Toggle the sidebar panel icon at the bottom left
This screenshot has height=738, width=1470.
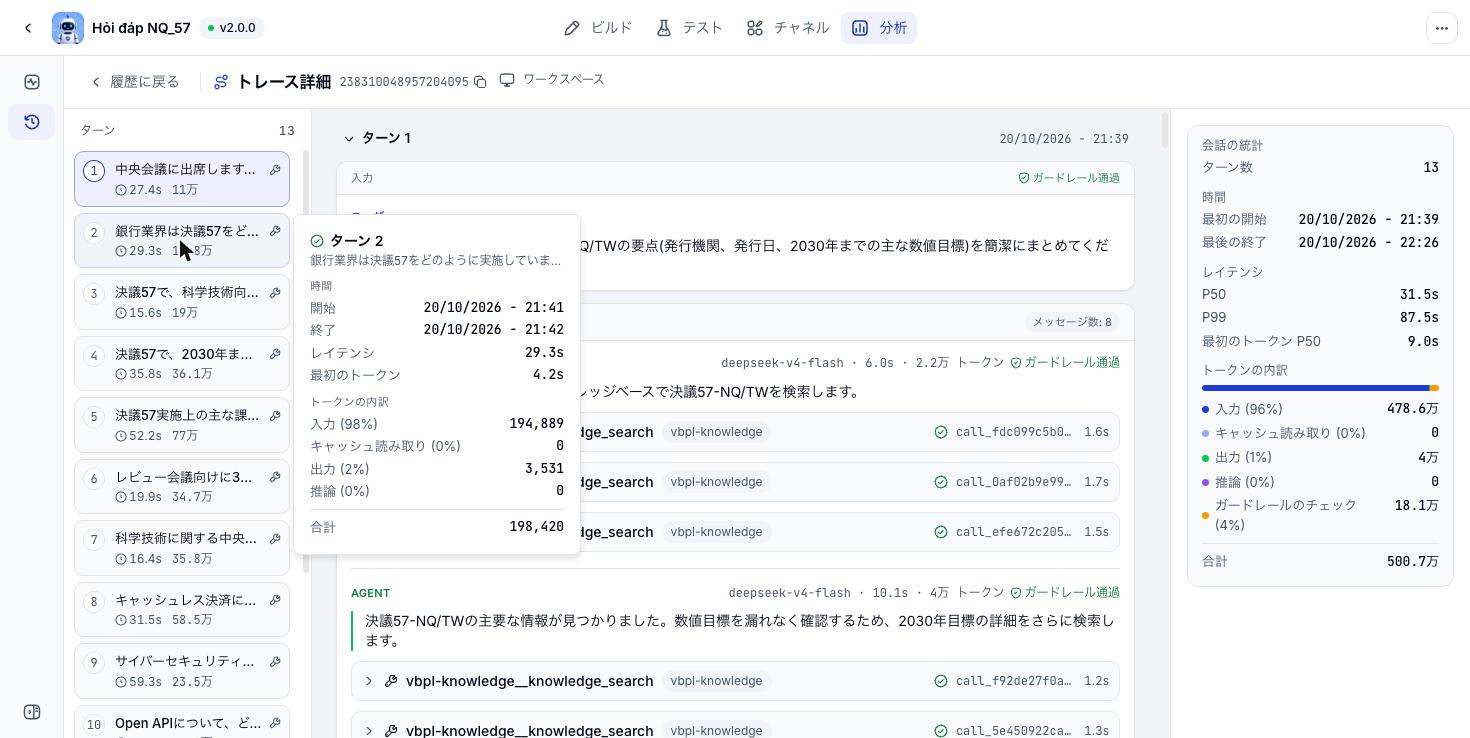32,712
